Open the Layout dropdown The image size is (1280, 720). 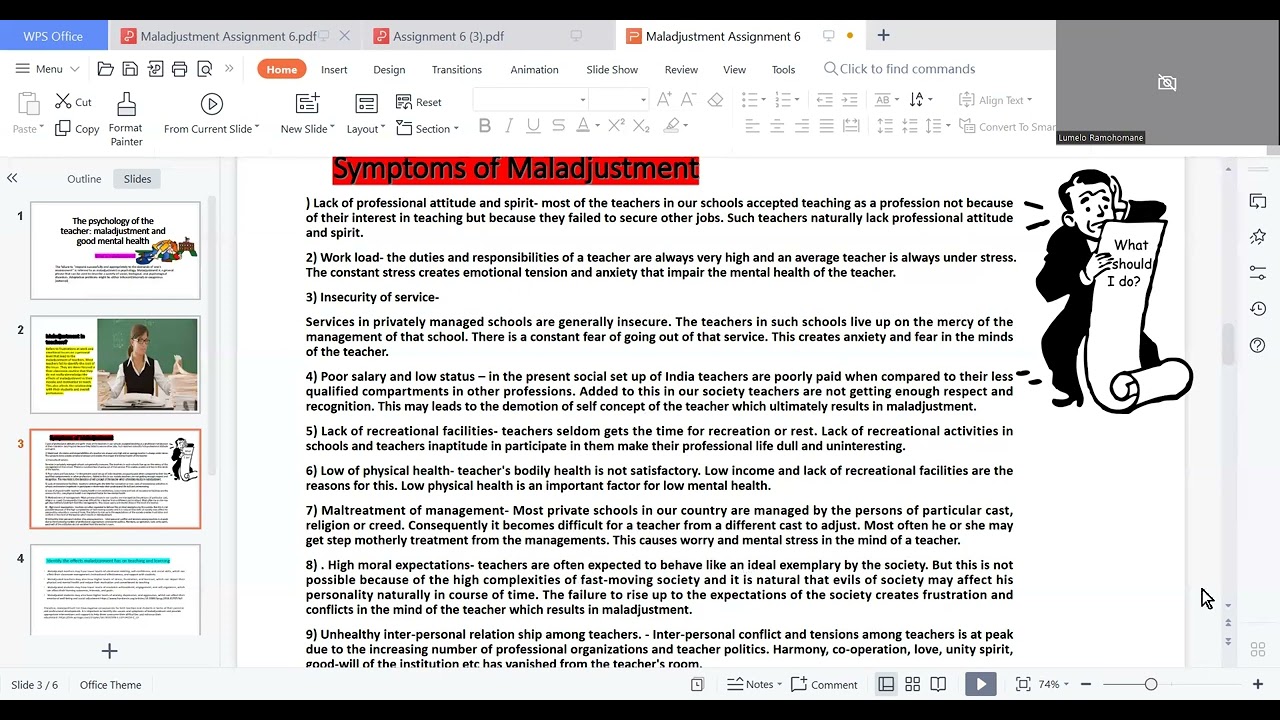(x=366, y=129)
